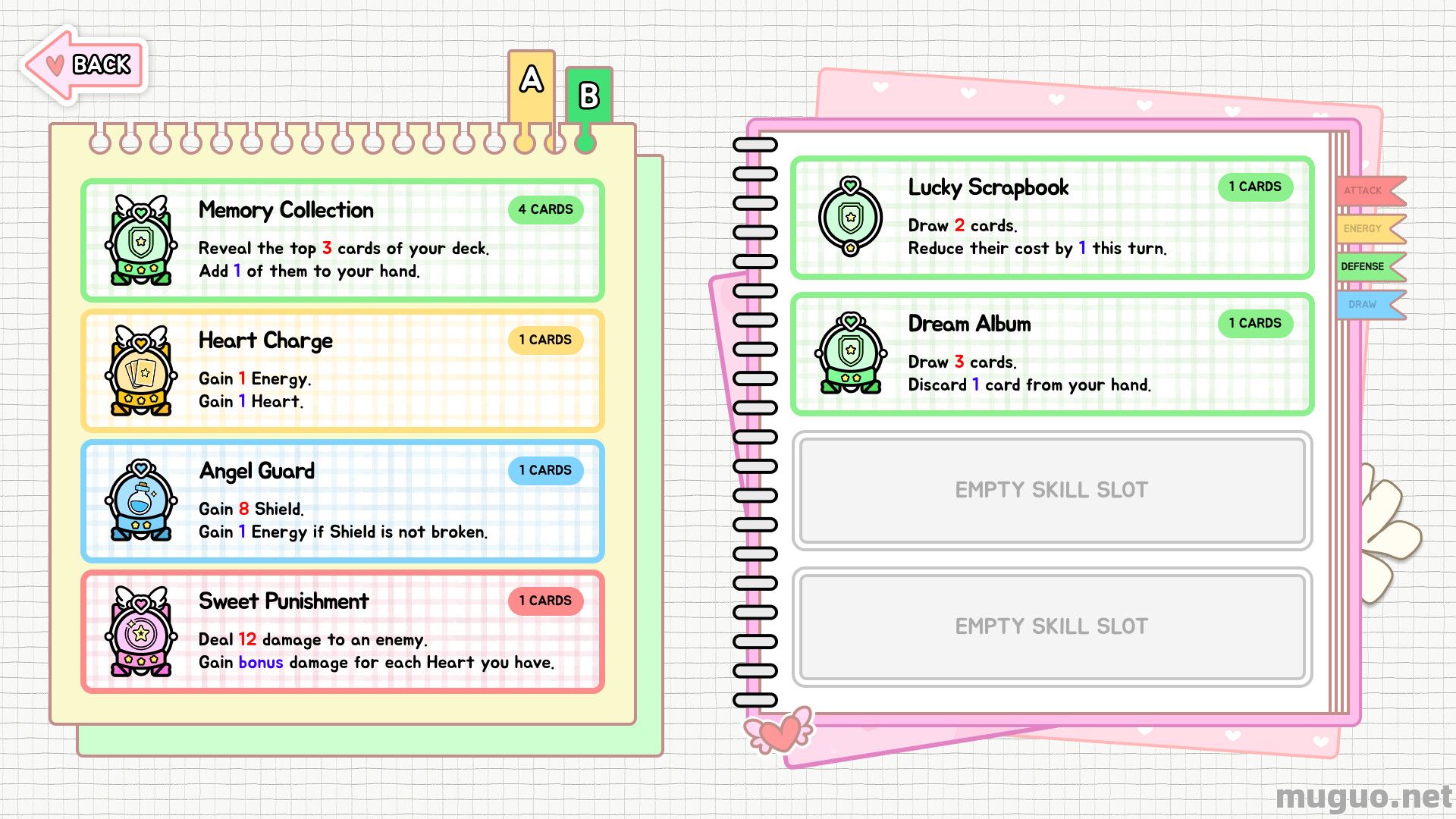Select the Heart Charge card icon
Image resolution: width=1456 pixels, height=819 pixels.
[x=141, y=370]
